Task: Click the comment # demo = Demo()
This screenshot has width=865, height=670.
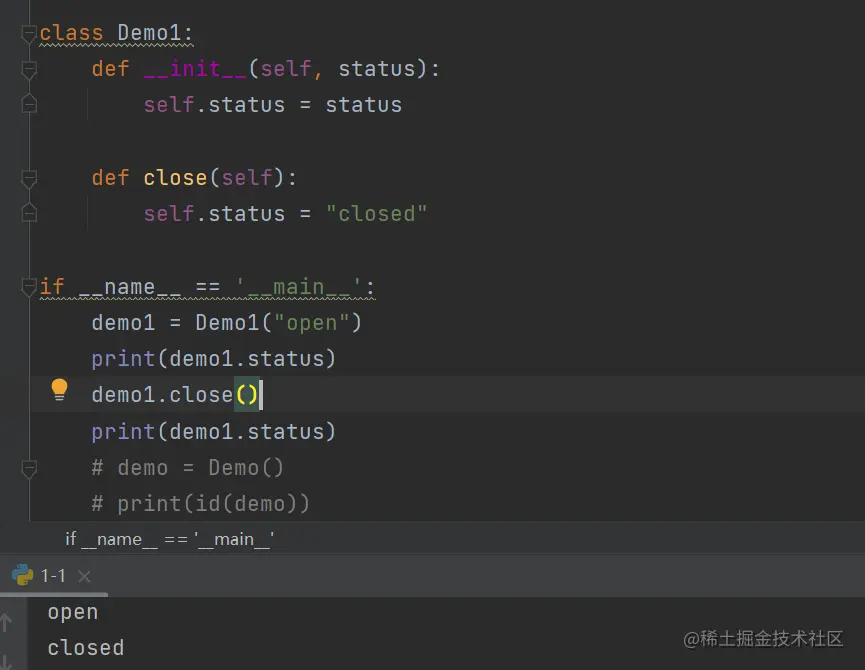Action: 188,468
